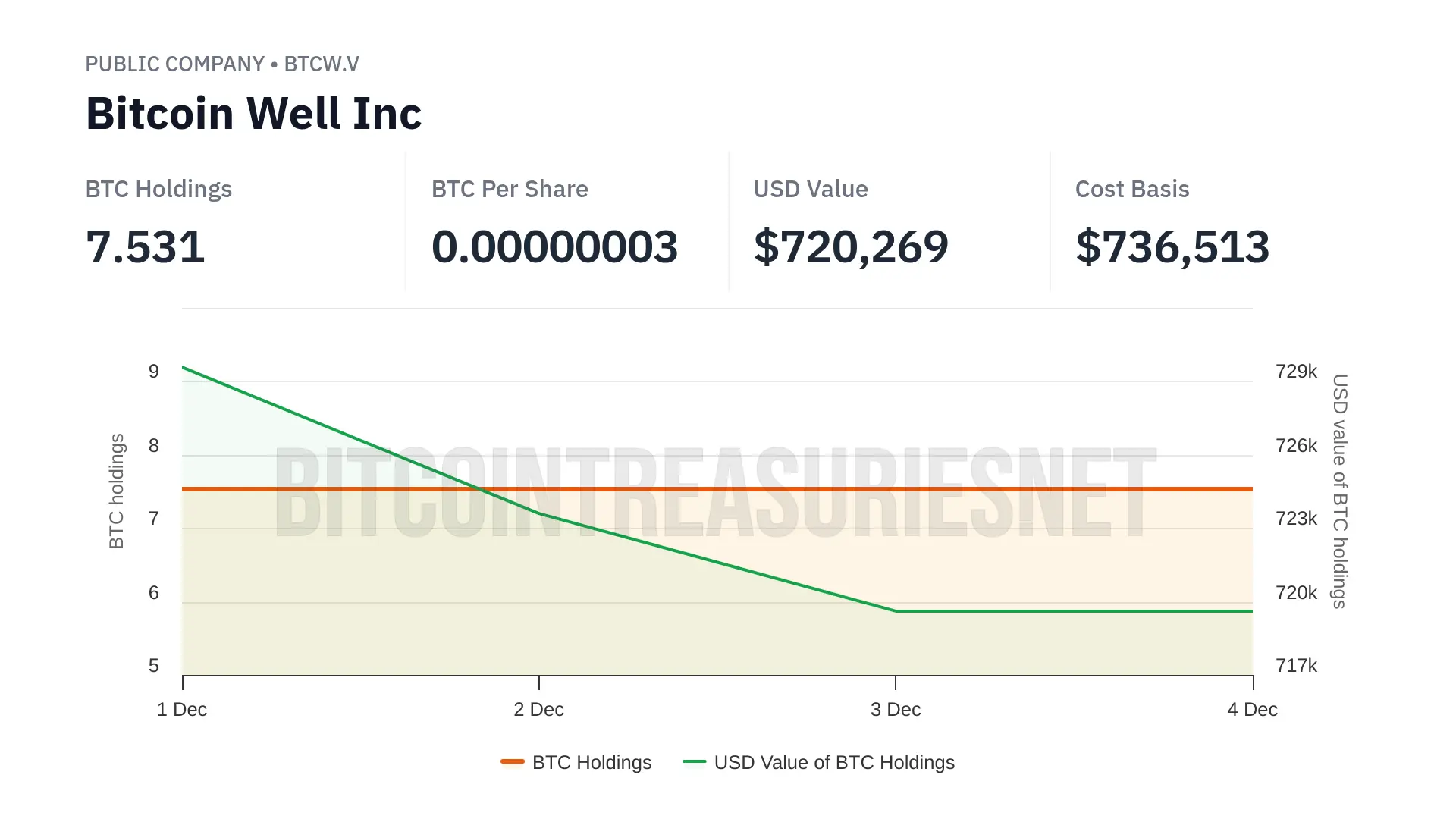Viewport: 1456px width, 819px height.
Task: Click the Bitcoin Well Inc title
Action: (253, 114)
